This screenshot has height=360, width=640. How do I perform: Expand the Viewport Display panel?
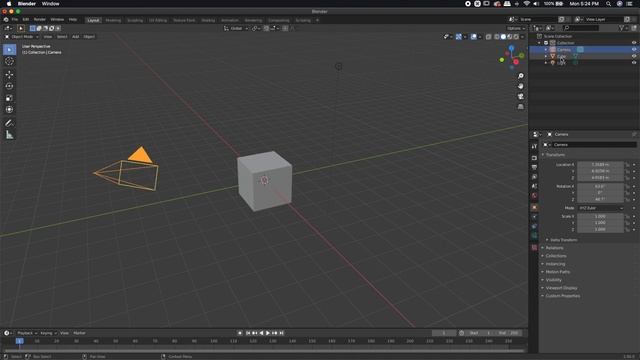pos(561,288)
